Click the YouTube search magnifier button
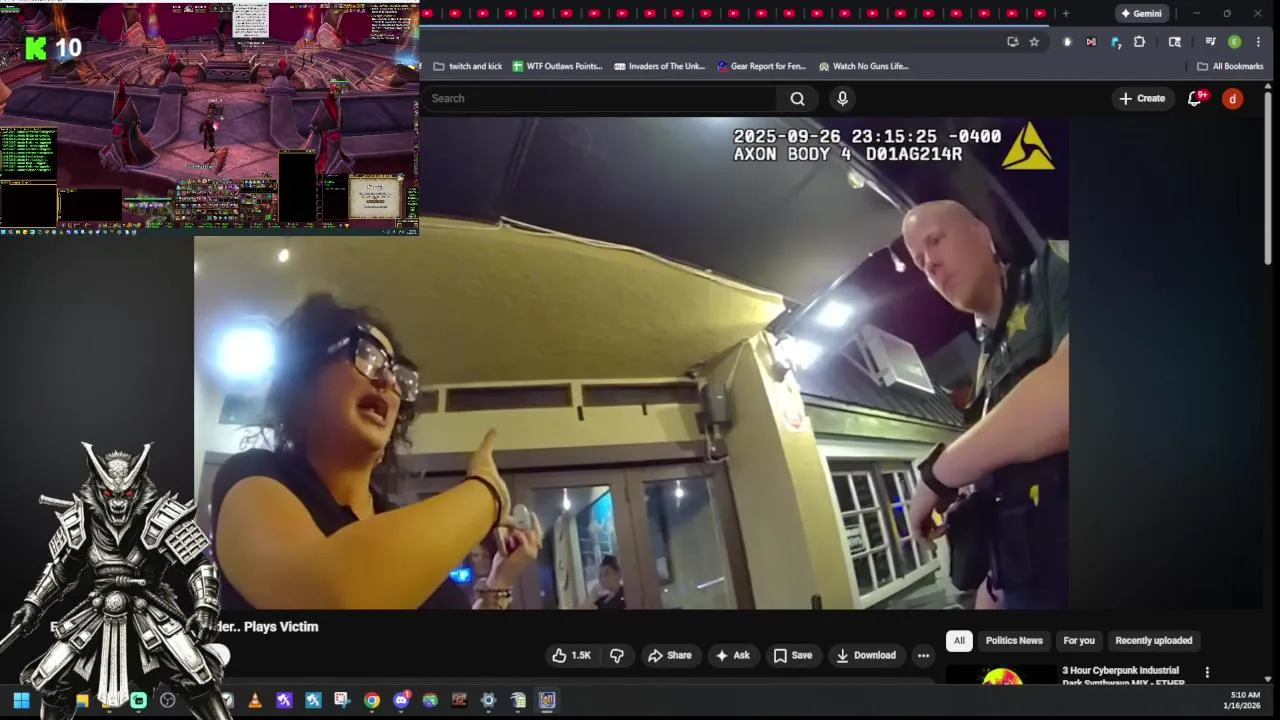This screenshot has width=1280, height=720. 797,98
